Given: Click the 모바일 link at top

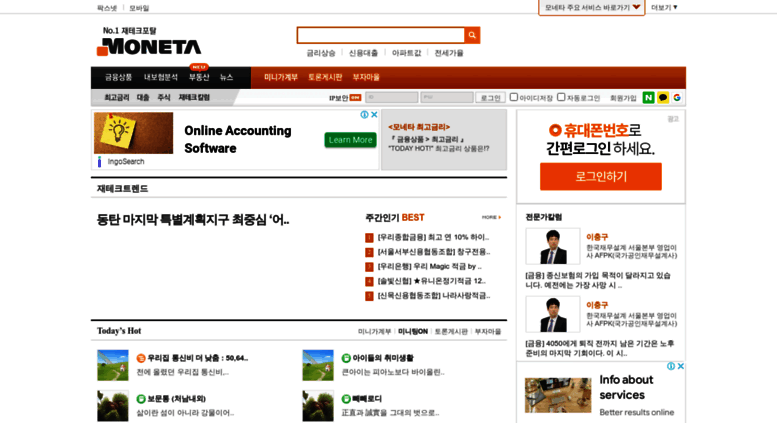Looking at the screenshot, I should (x=139, y=8).
